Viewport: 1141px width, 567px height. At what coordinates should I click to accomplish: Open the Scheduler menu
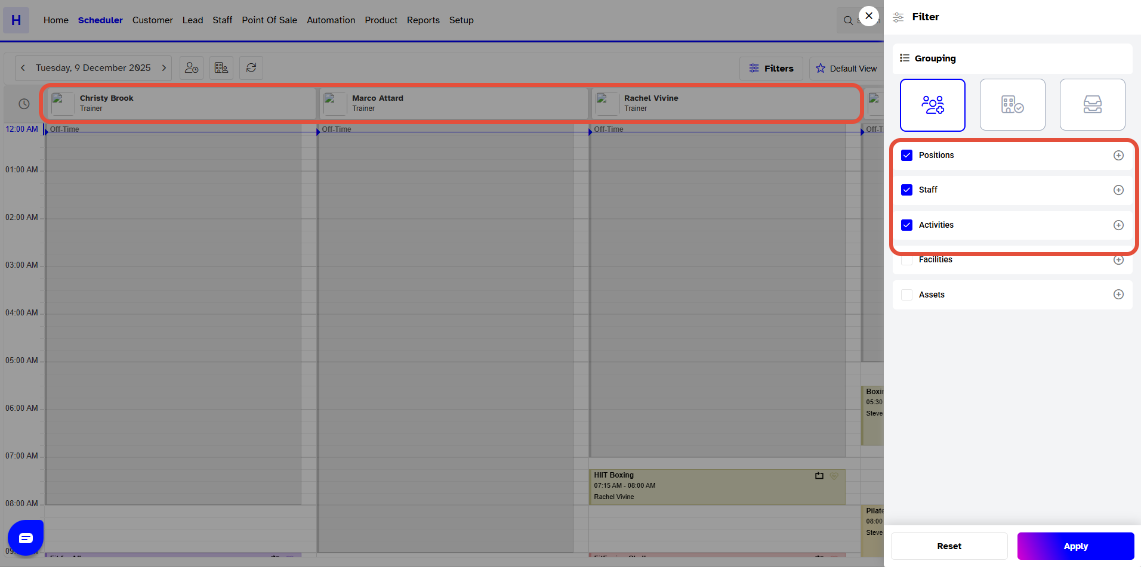[x=100, y=20]
